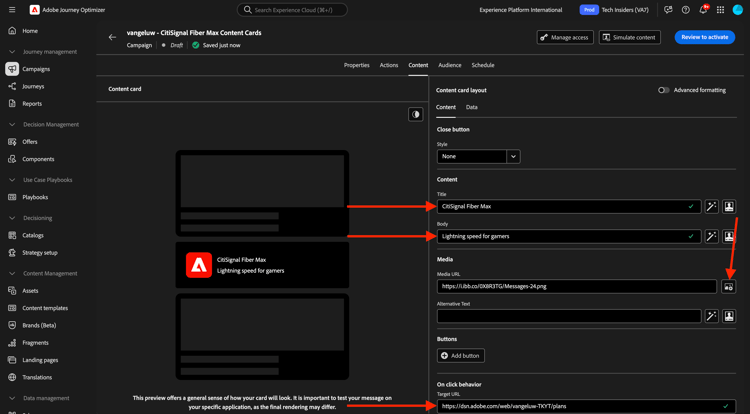Click into the Alternative Text field
Image resolution: width=750 pixels, height=414 pixels.
[x=569, y=316]
